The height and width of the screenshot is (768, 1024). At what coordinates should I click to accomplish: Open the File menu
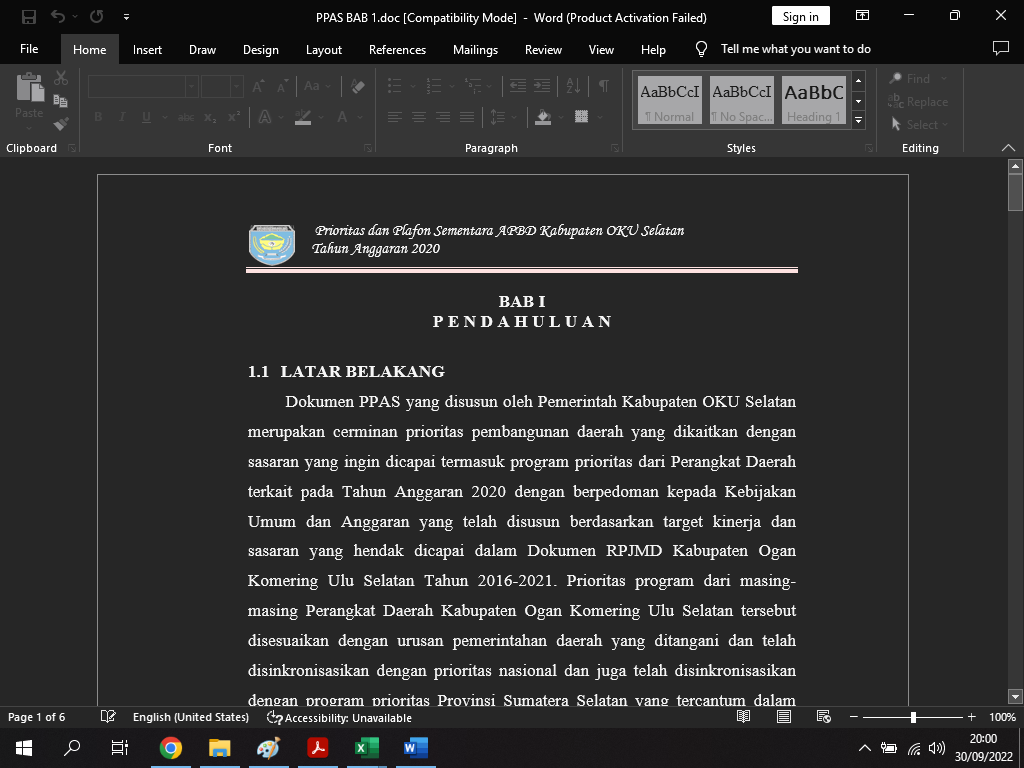pyautogui.click(x=29, y=49)
